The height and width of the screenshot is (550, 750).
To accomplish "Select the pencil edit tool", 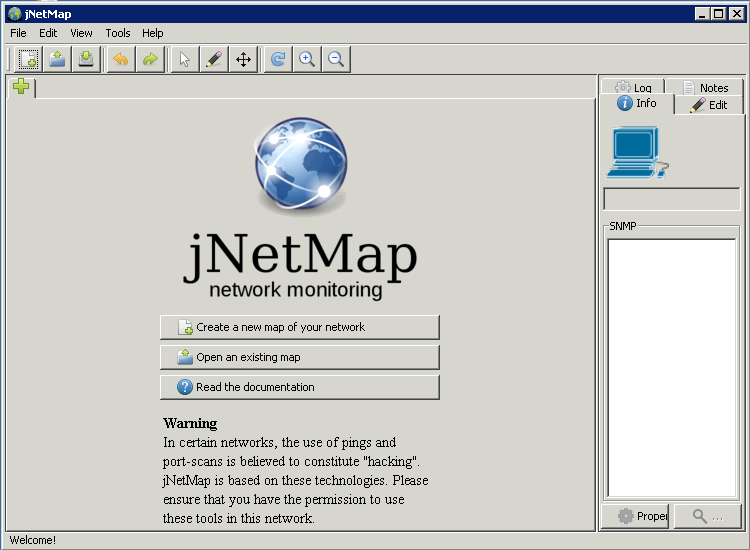I will coord(213,60).
